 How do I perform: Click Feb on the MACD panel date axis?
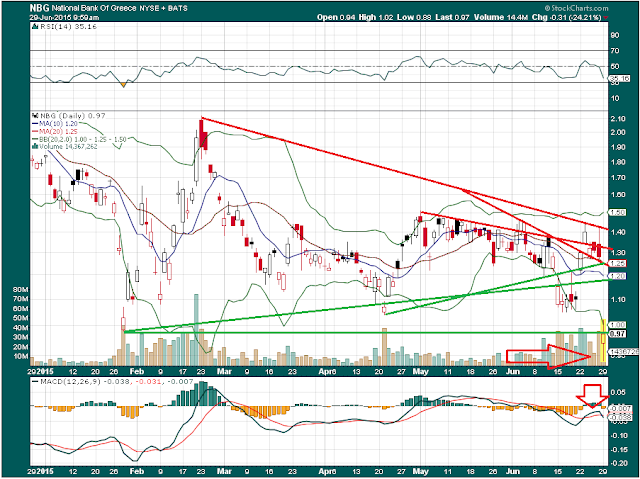137,471
